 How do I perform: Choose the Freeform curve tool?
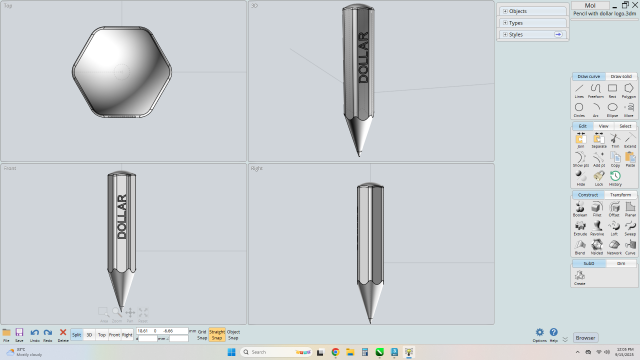(x=596, y=91)
